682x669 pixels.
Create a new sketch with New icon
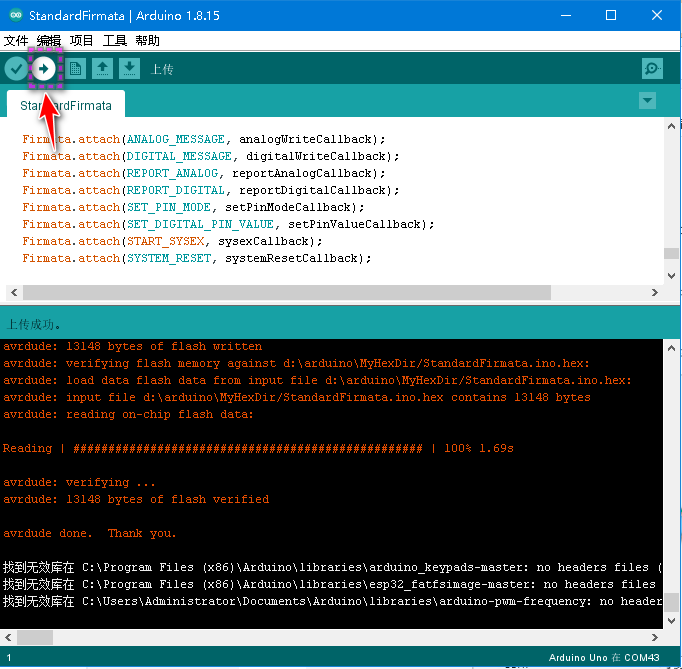point(75,69)
